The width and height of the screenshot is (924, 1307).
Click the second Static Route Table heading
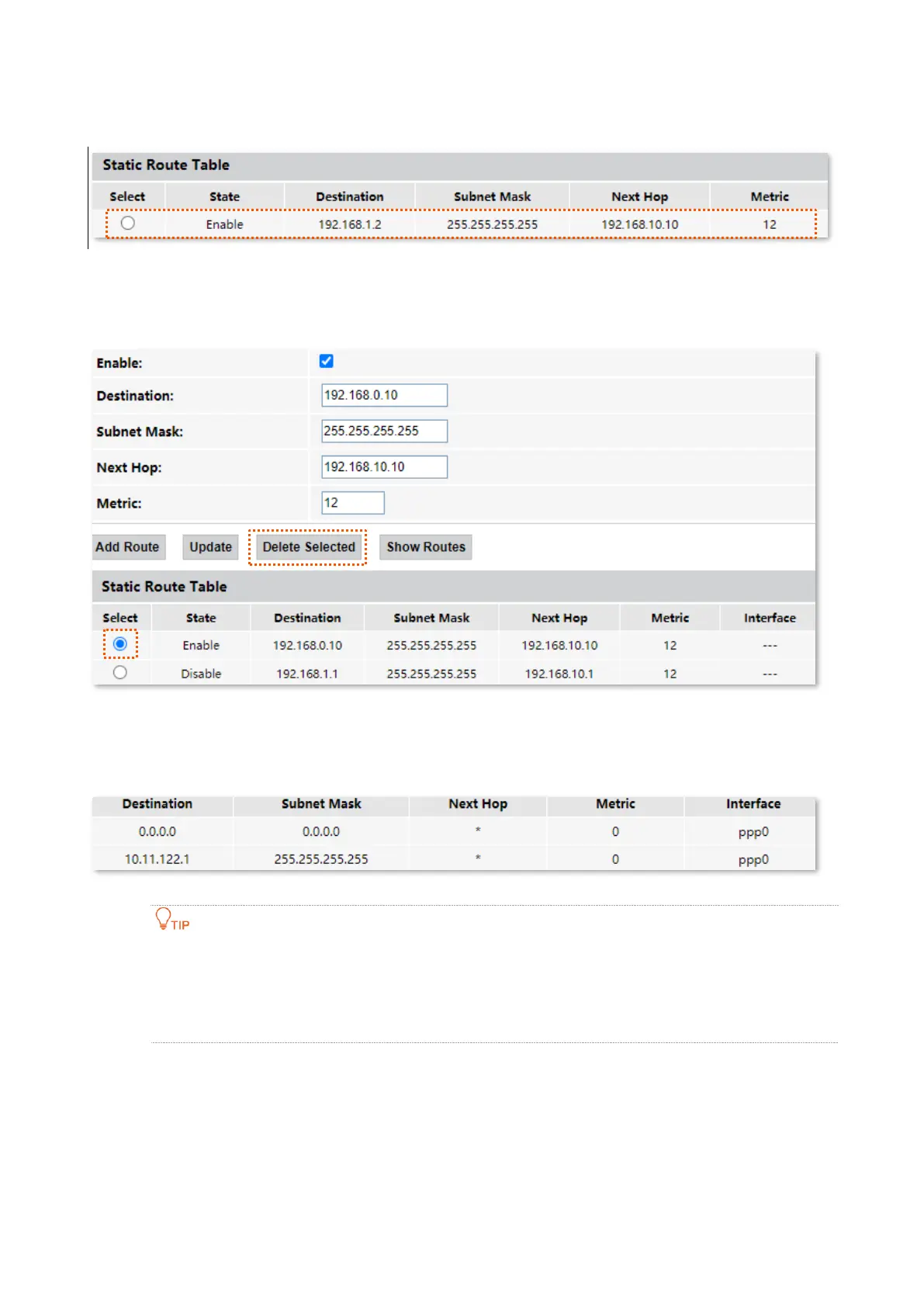coord(164,587)
